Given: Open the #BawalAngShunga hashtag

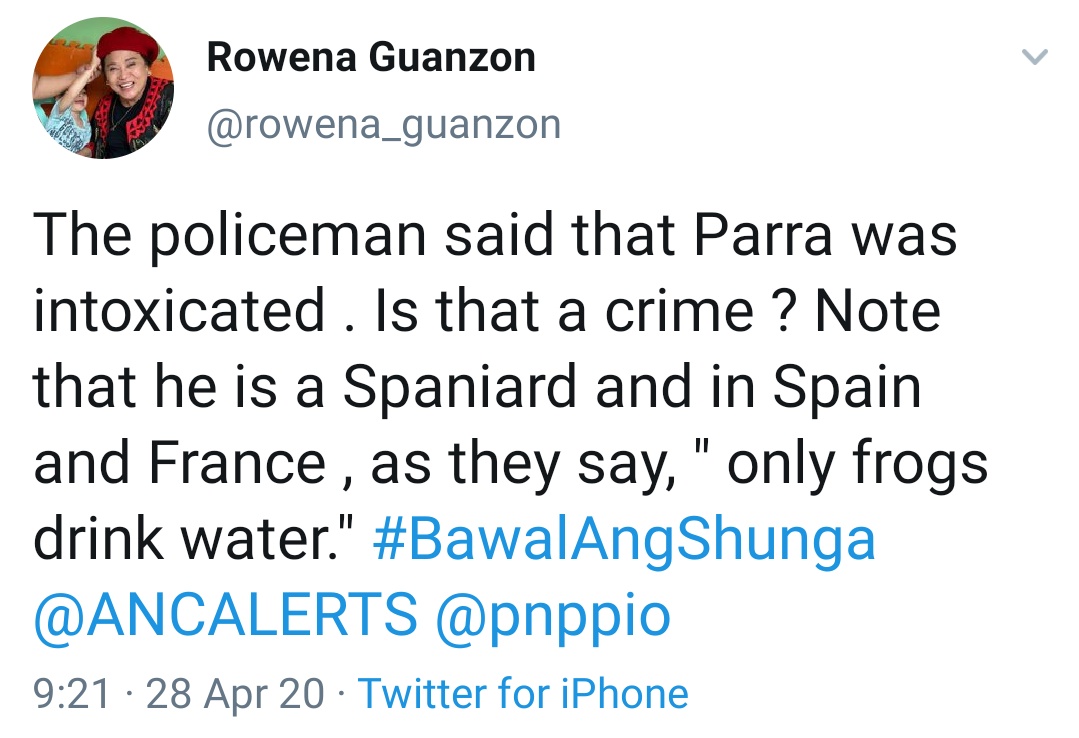Looking at the screenshot, I should (x=624, y=540).
